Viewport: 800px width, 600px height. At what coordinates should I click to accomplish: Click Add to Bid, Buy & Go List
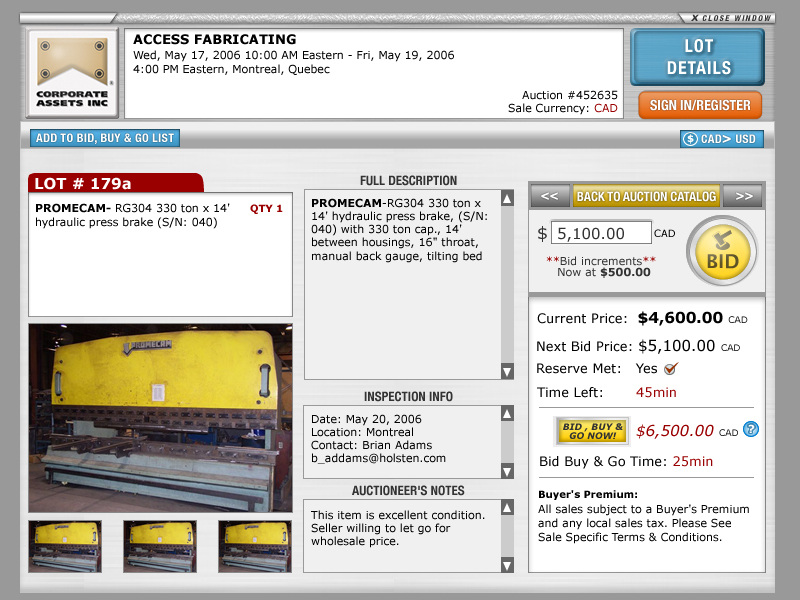point(105,138)
